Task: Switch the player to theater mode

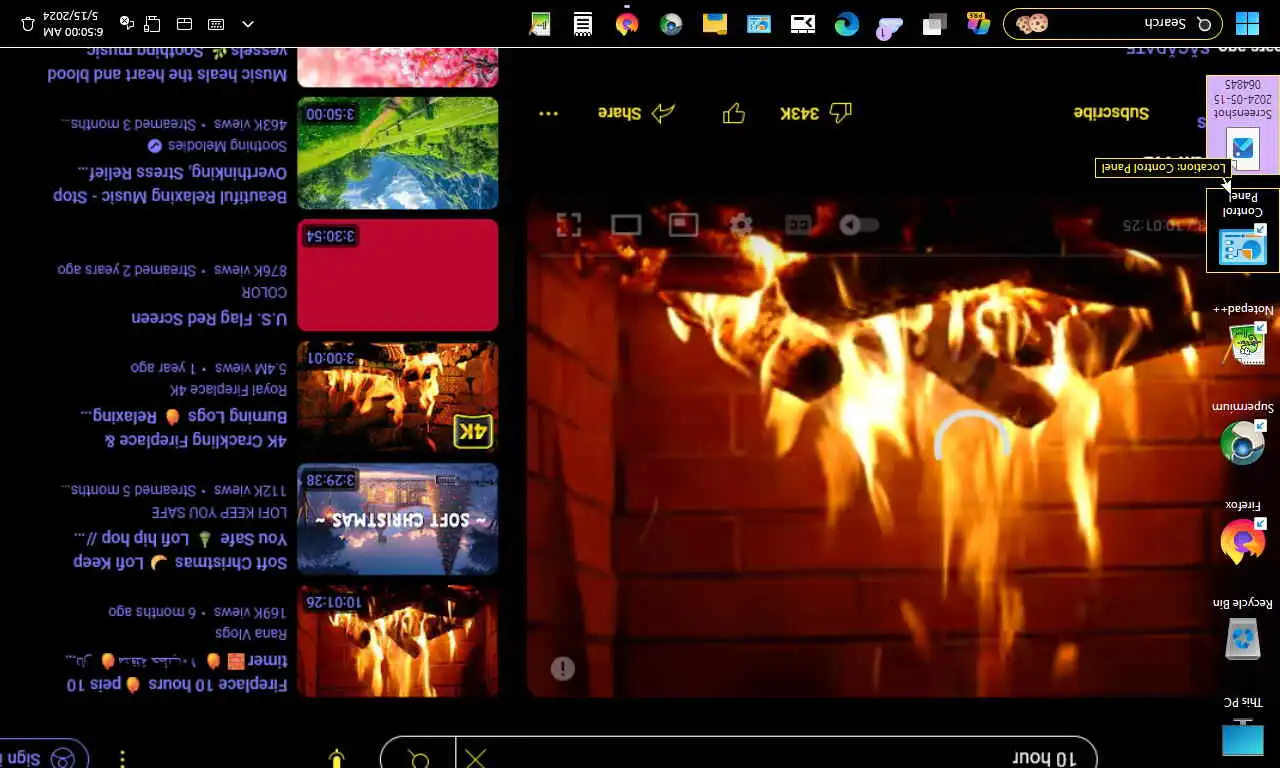Action: [626, 225]
